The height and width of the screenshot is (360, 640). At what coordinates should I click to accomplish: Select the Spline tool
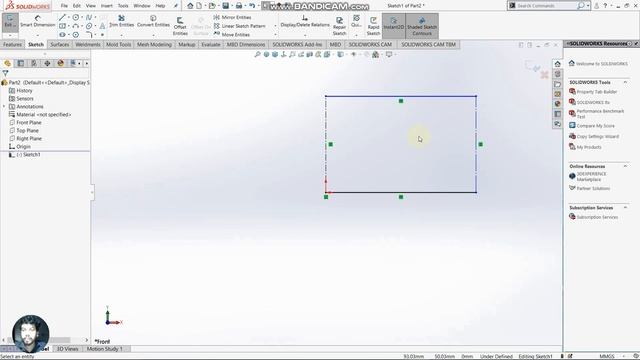pyautogui.click(x=89, y=18)
